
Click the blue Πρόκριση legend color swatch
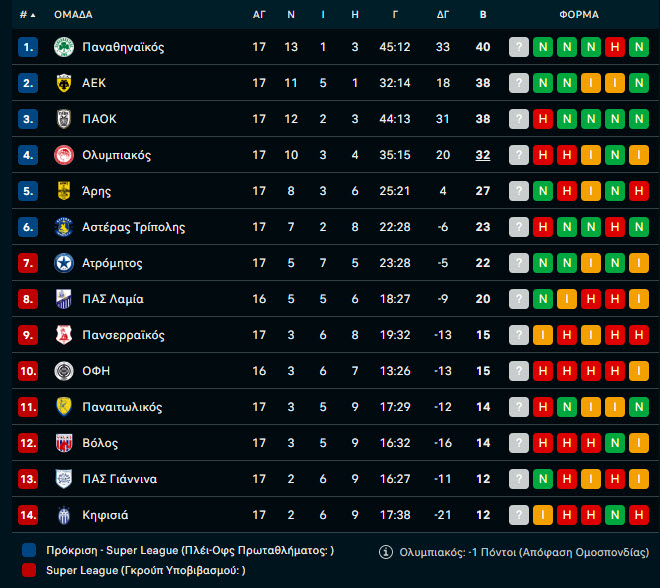[29, 551]
